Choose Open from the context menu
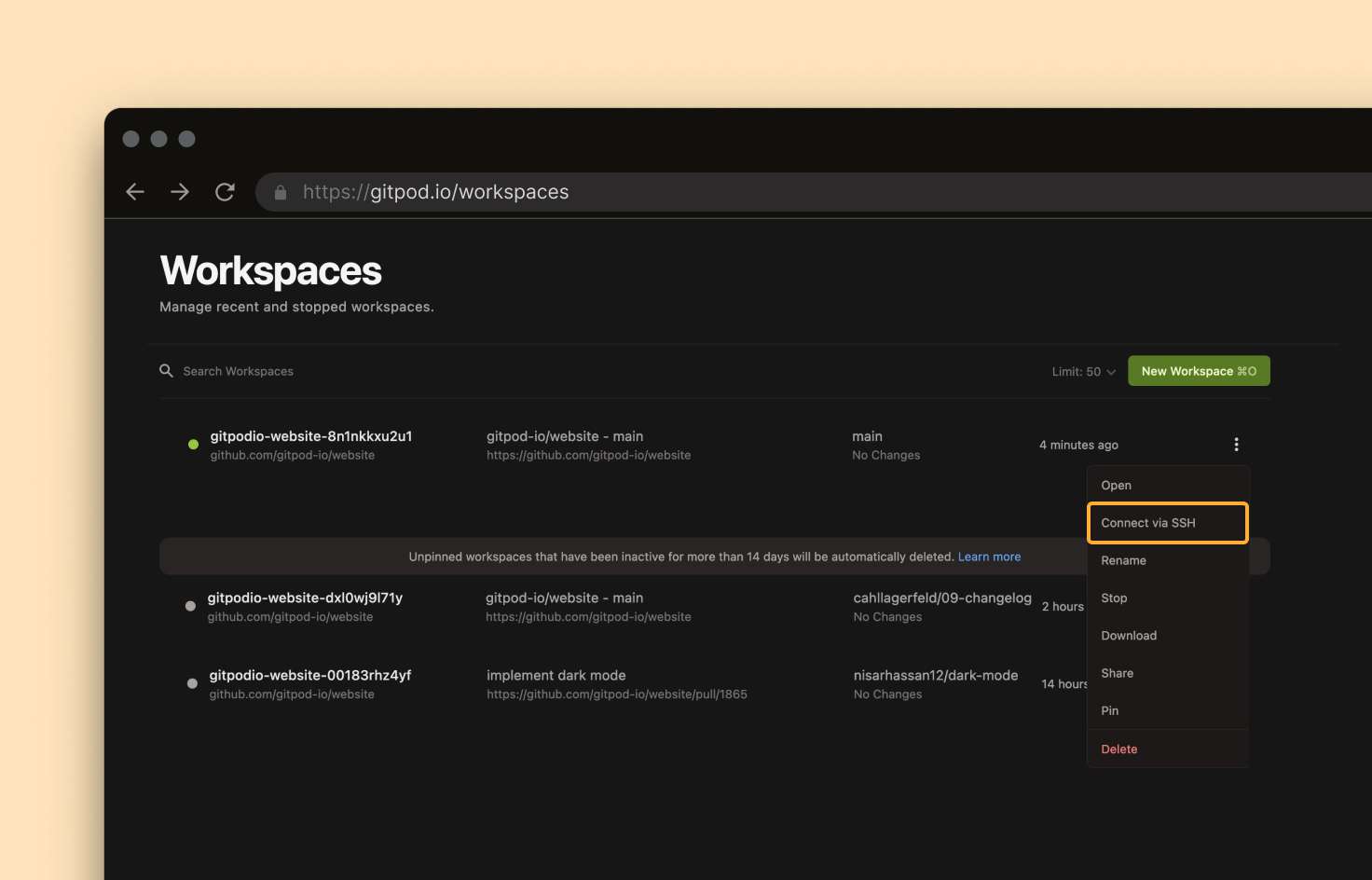Viewport: 1372px width, 880px height. [1116, 486]
